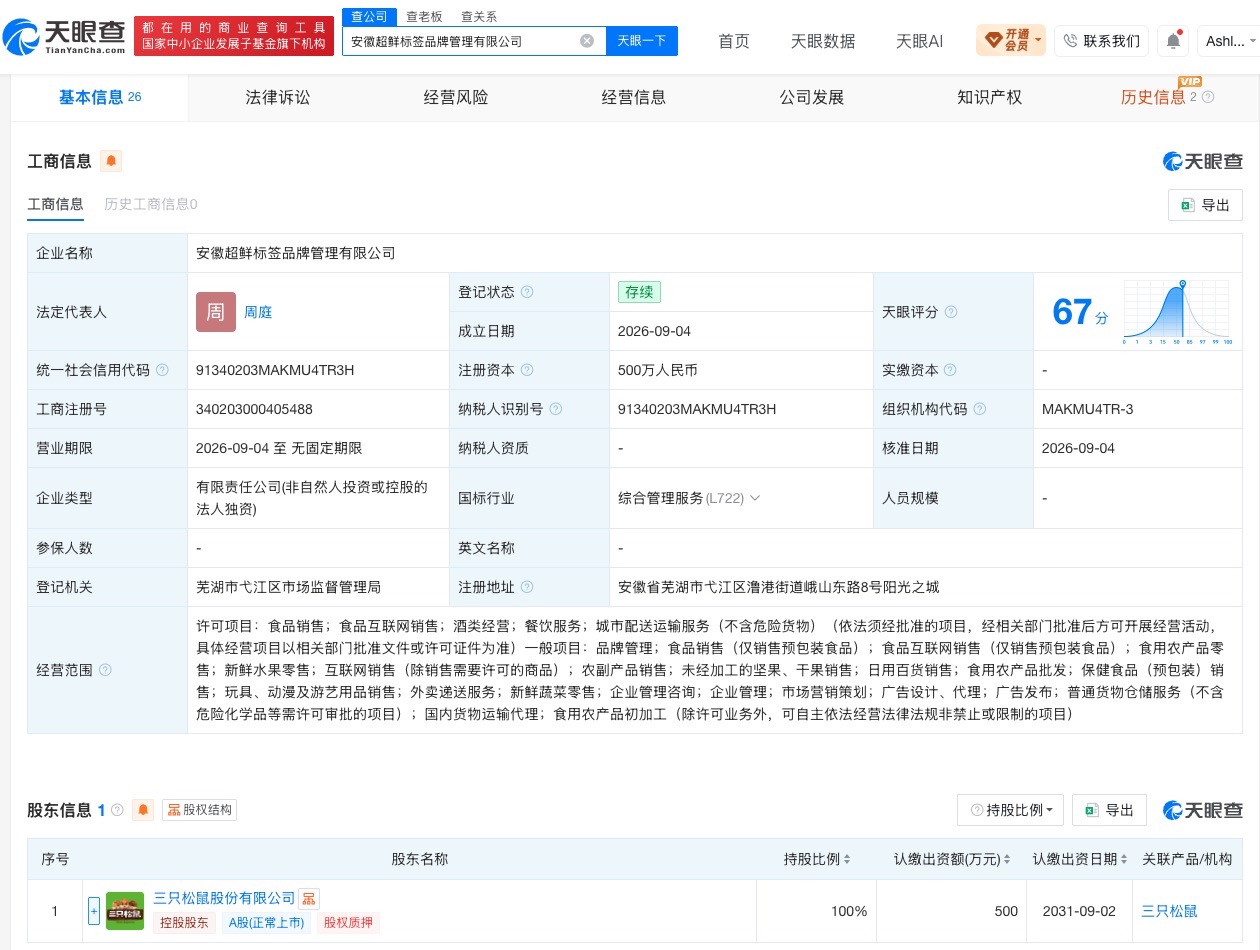Open the 历史工商信息 sub-tab
Screen dimensions: 1260x950
pyautogui.click(x=151, y=204)
